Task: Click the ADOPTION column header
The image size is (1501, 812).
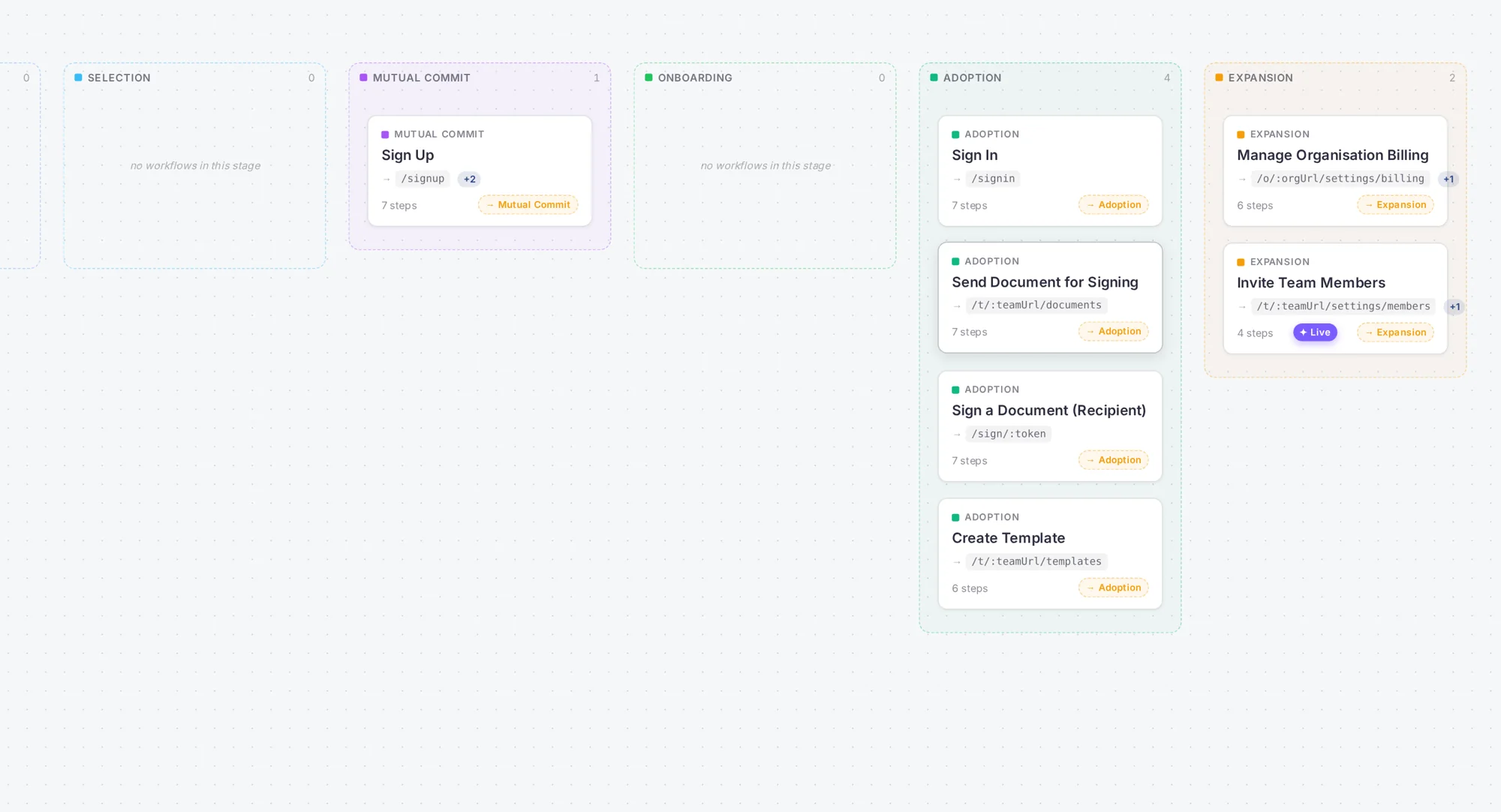Action: coord(972,78)
